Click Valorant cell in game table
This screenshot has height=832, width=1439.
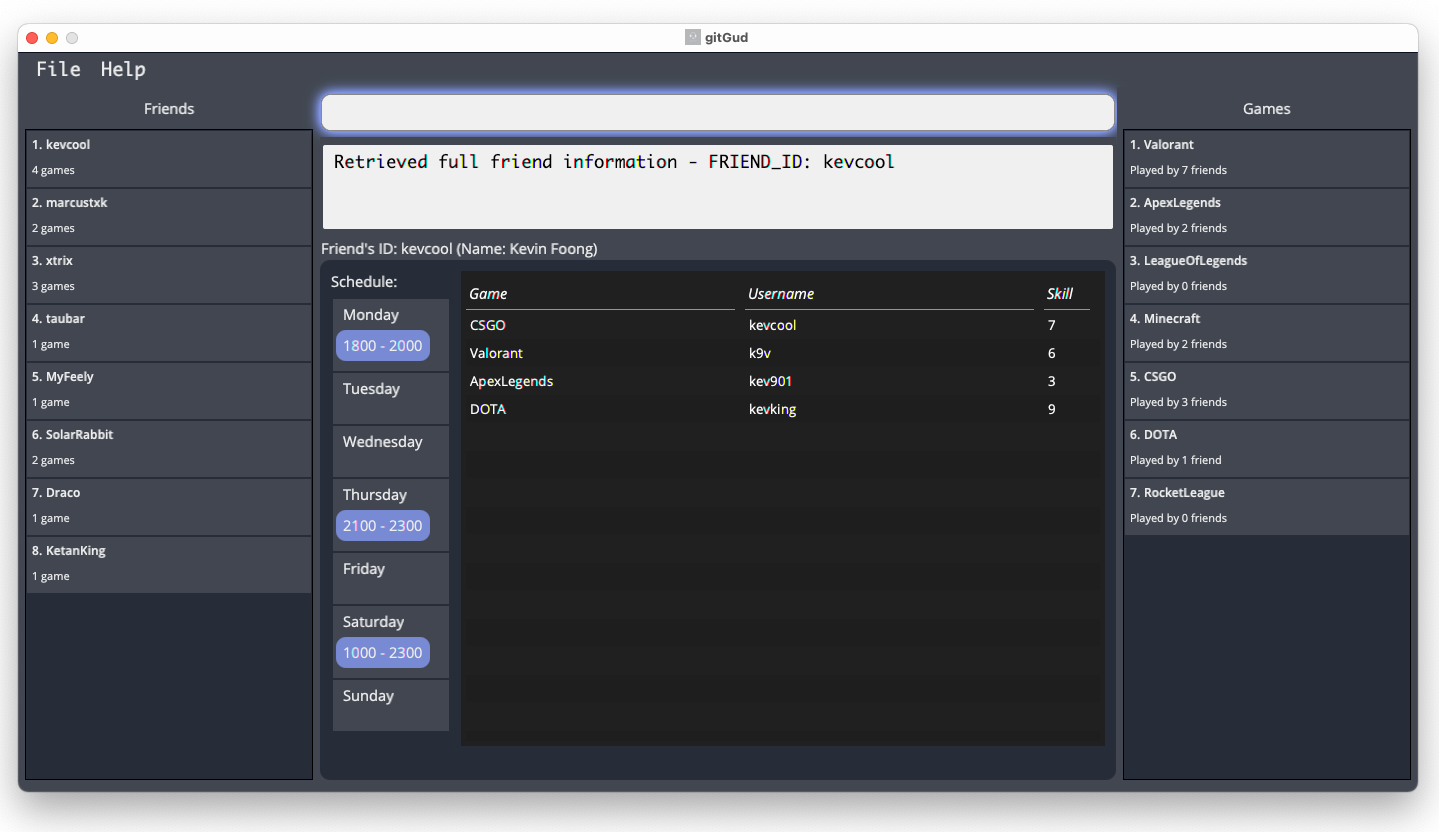coord(496,353)
